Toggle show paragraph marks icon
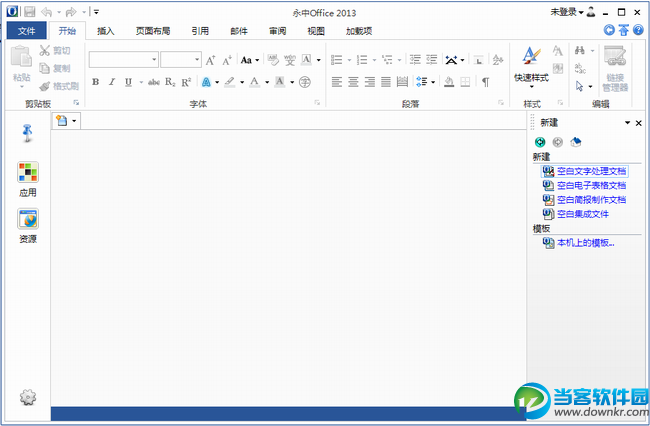The image size is (650, 426). (485, 82)
